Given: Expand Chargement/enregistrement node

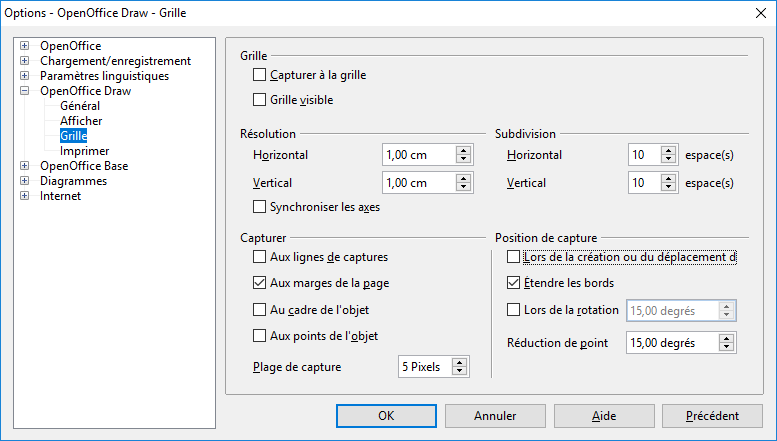Looking at the screenshot, I should click(x=24, y=60).
